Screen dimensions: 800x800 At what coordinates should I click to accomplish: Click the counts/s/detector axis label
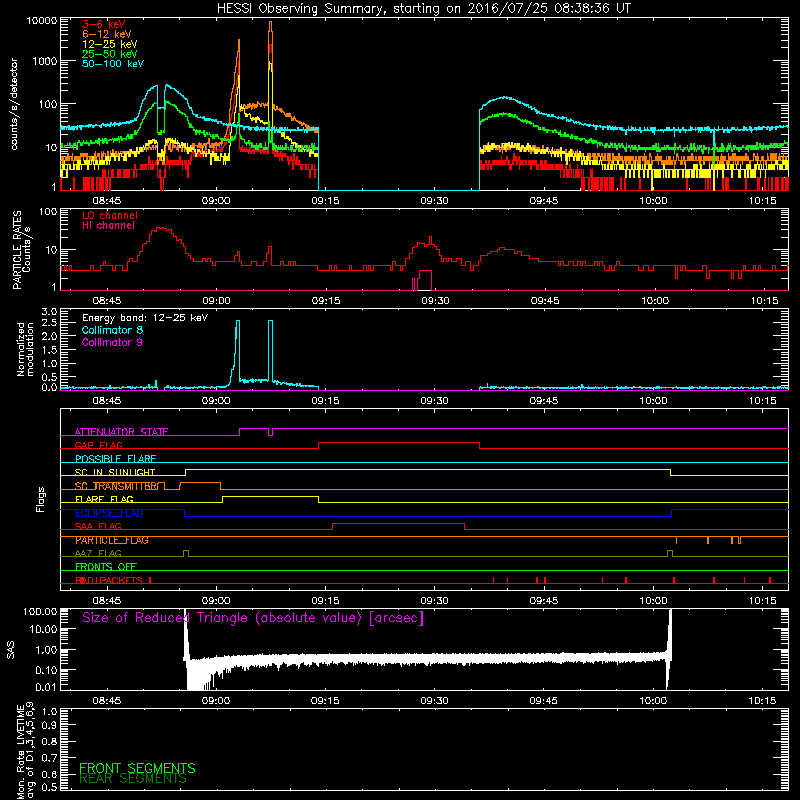[14, 104]
